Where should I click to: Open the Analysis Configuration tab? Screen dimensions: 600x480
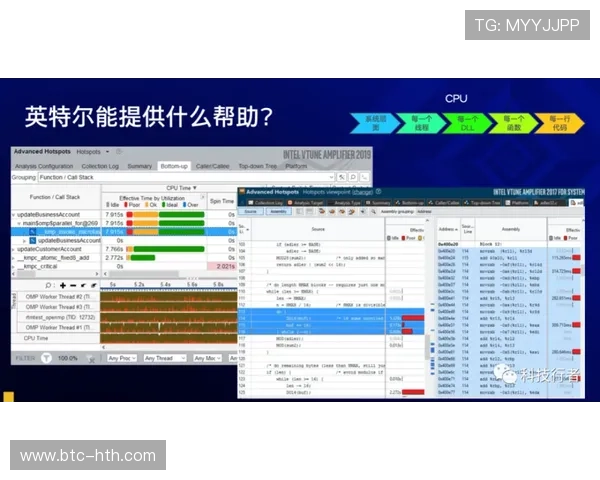44,166
